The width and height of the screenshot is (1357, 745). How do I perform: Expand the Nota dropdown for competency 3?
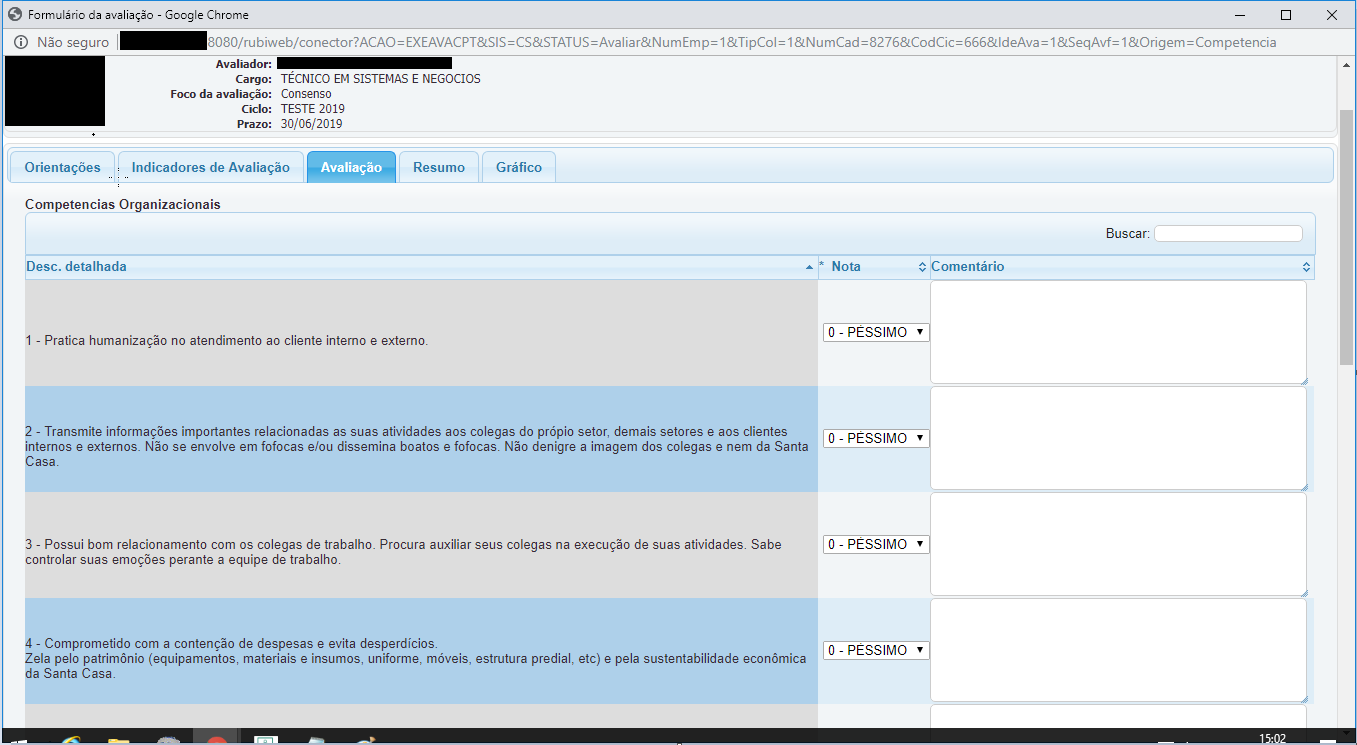876,544
